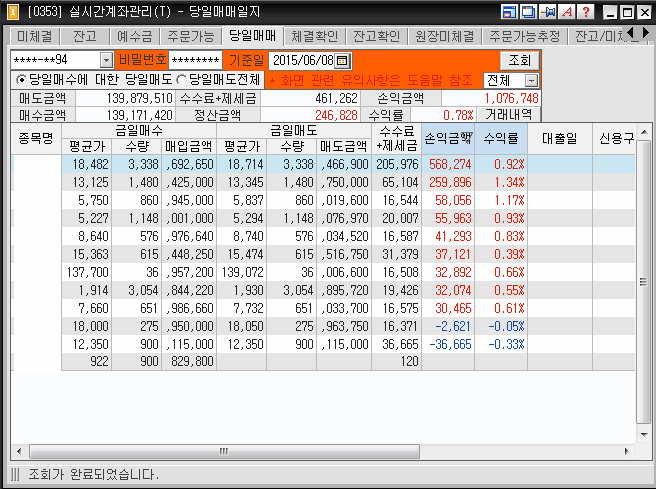Click the pin window icon in title bar
The height and width of the screenshot is (489, 656).
pos(548,12)
